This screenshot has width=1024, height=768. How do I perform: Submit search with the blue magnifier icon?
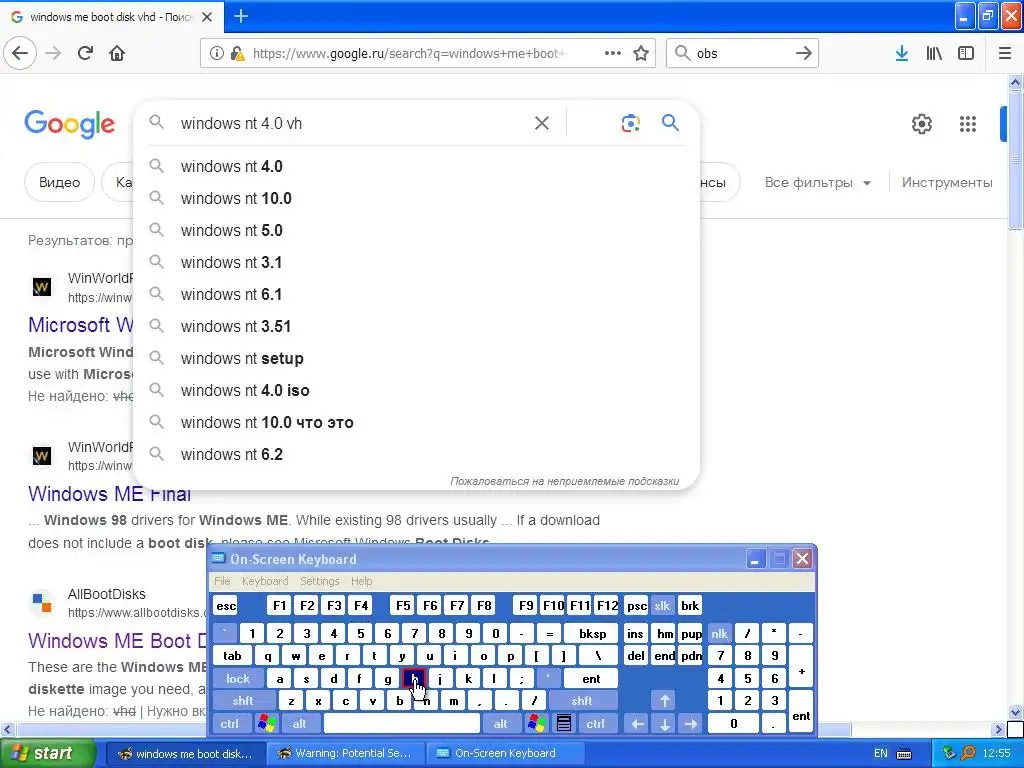(670, 123)
